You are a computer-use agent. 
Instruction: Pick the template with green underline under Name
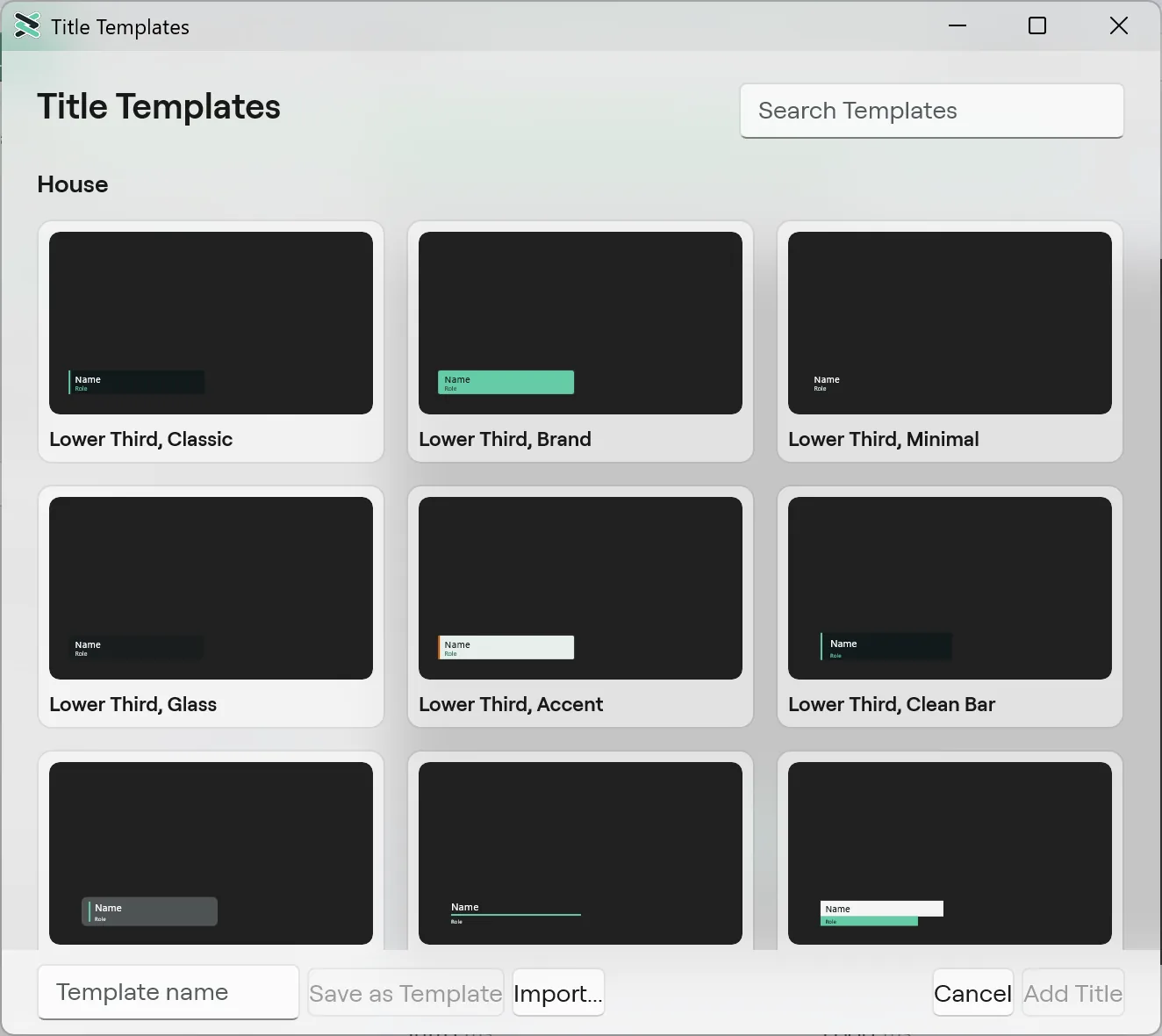(x=580, y=853)
